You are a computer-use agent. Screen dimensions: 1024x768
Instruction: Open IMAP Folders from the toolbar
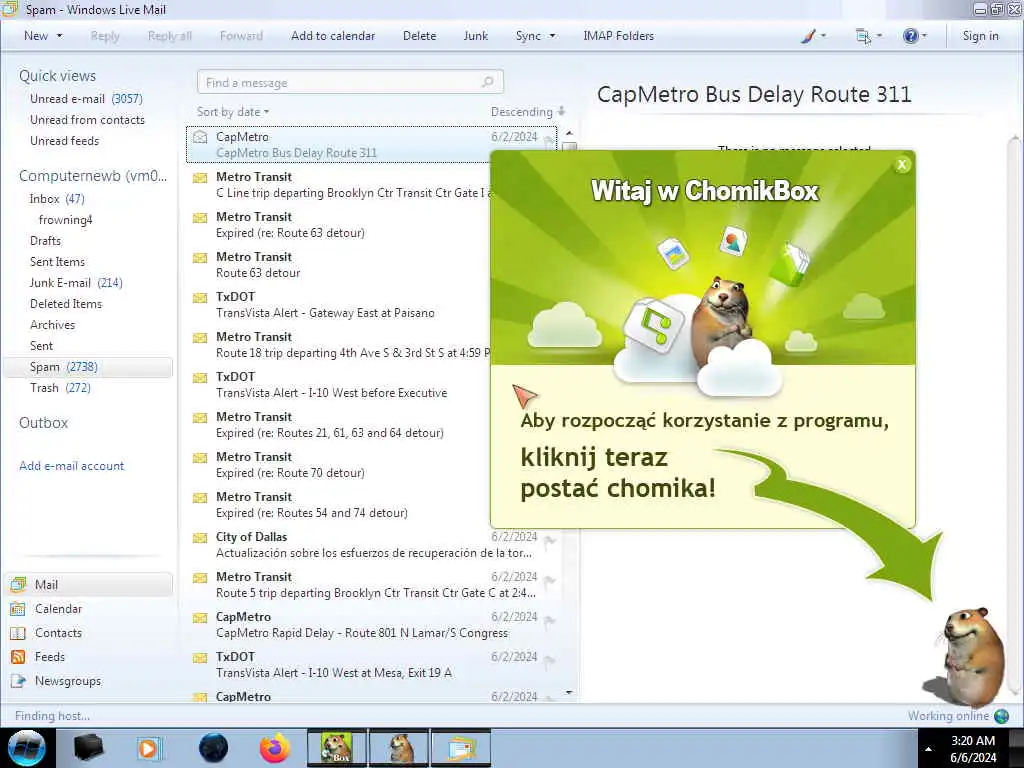(x=618, y=36)
